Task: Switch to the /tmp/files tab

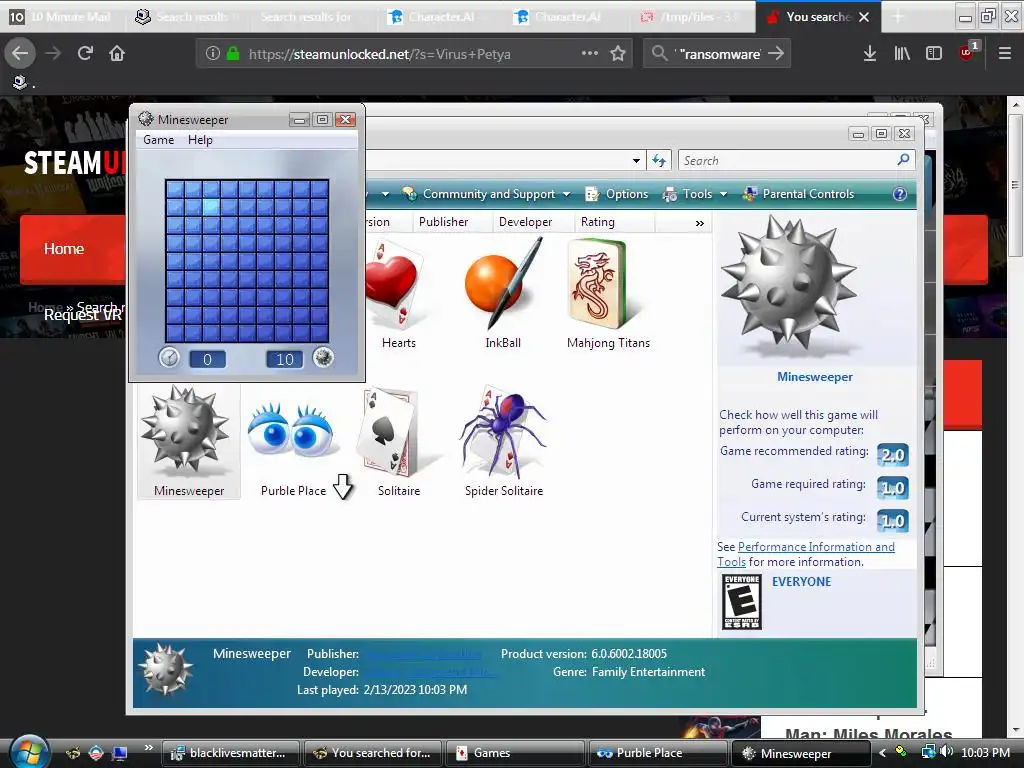Action: (x=692, y=17)
